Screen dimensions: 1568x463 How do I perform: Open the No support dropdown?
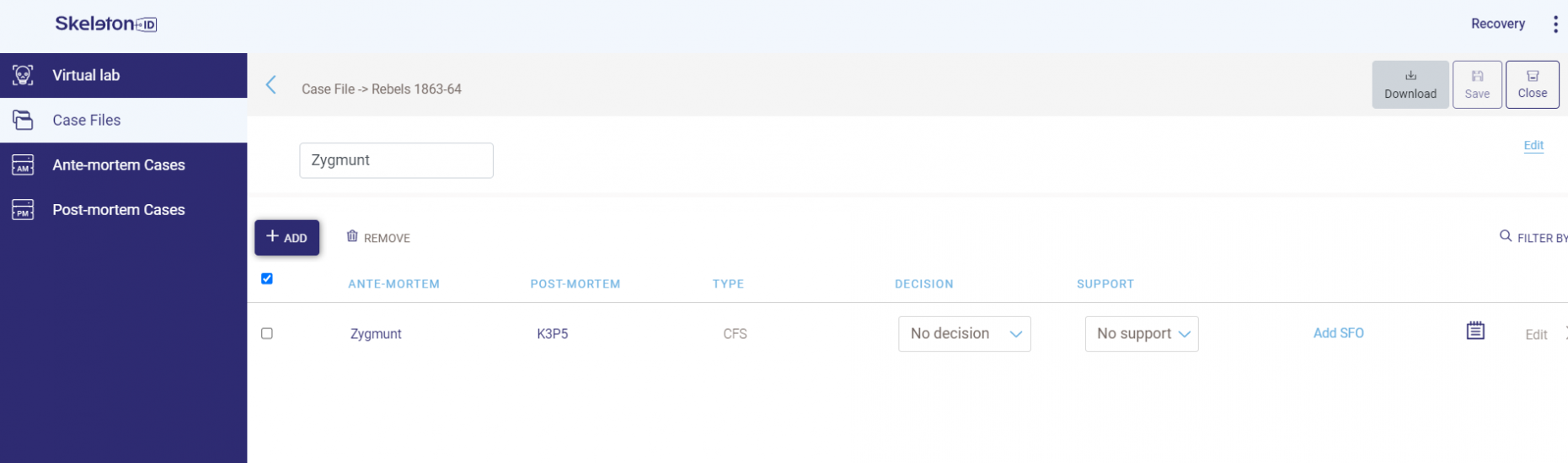(x=1141, y=334)
